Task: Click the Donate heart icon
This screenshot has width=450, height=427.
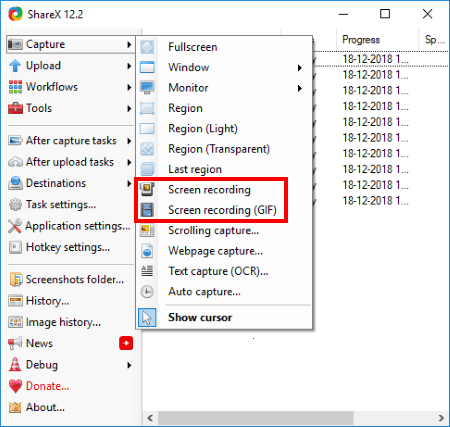Action: coord(15,386)
